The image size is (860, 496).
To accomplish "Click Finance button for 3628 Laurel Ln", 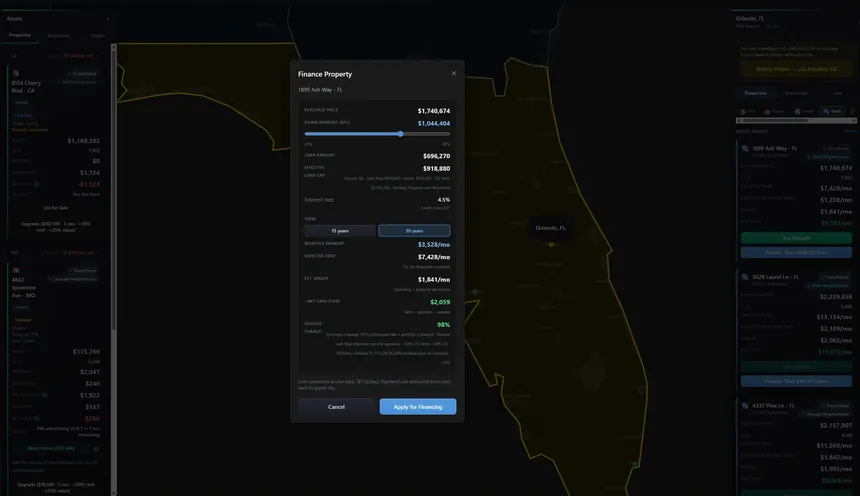I will click(796, 381).
